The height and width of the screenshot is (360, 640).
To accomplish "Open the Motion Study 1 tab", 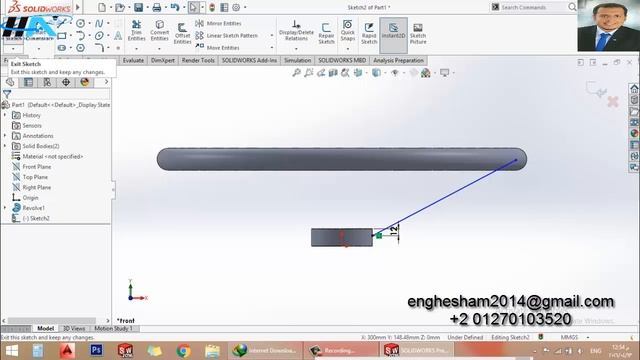I will click(113, 329).
